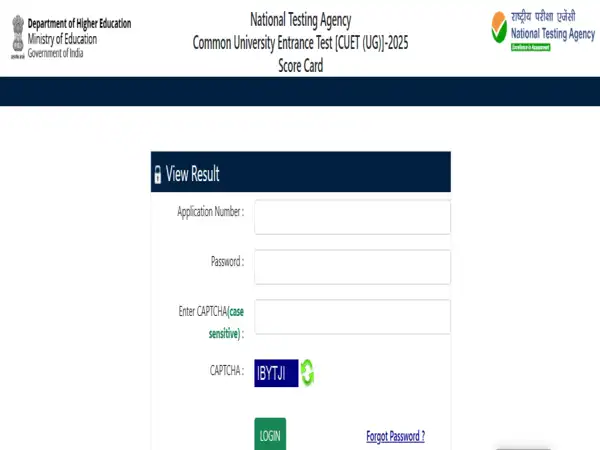Click the lock icon beside View Result
Viewport: 600px width, 450px height.
(x=158, y=174)
